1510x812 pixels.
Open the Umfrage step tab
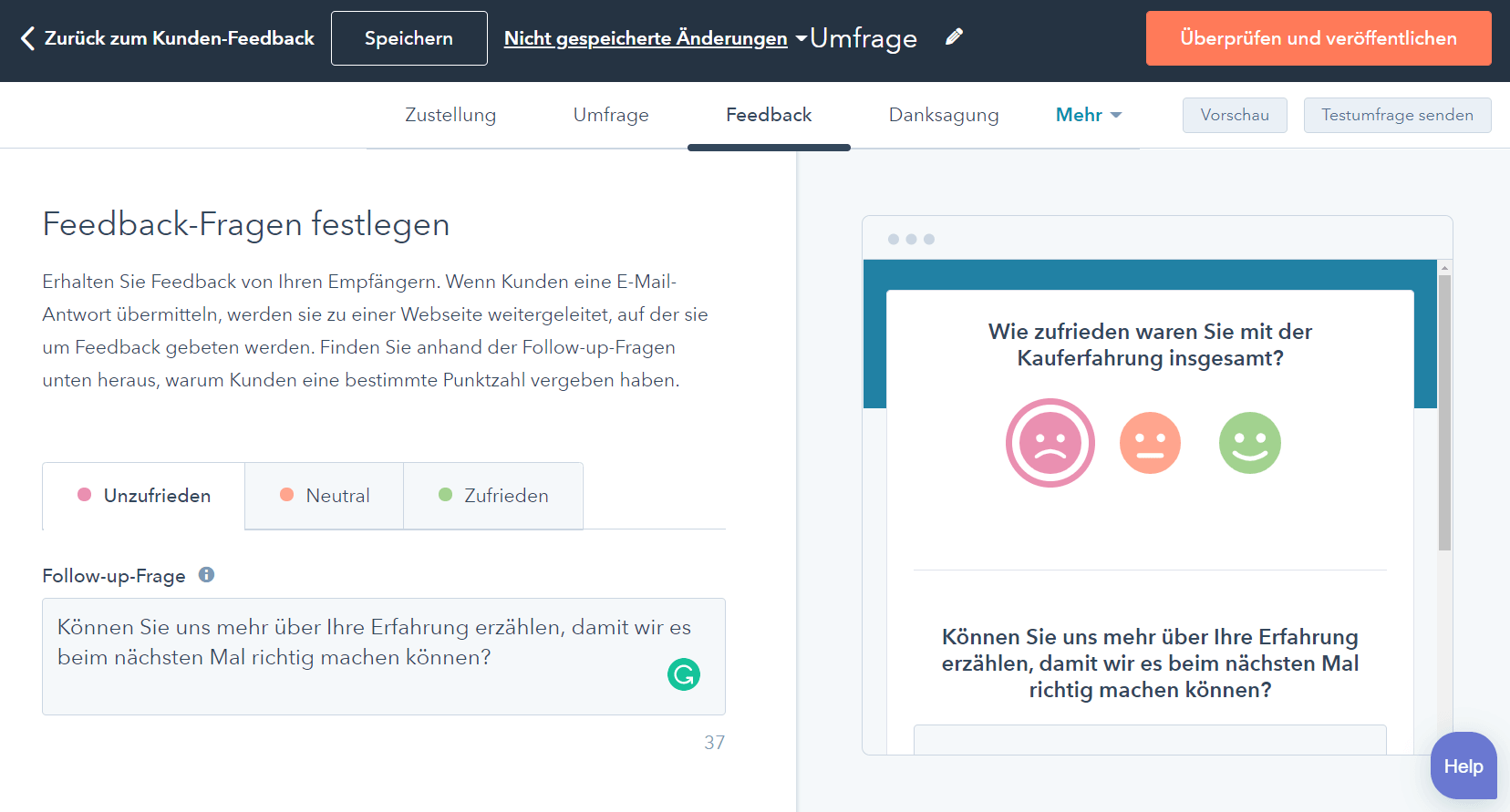(611, 115)
